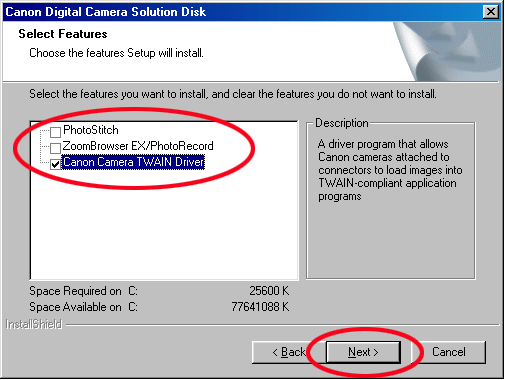Click the Next button to continue
The height and width of the screenshot is (380, 505).
tap(363, 352)
